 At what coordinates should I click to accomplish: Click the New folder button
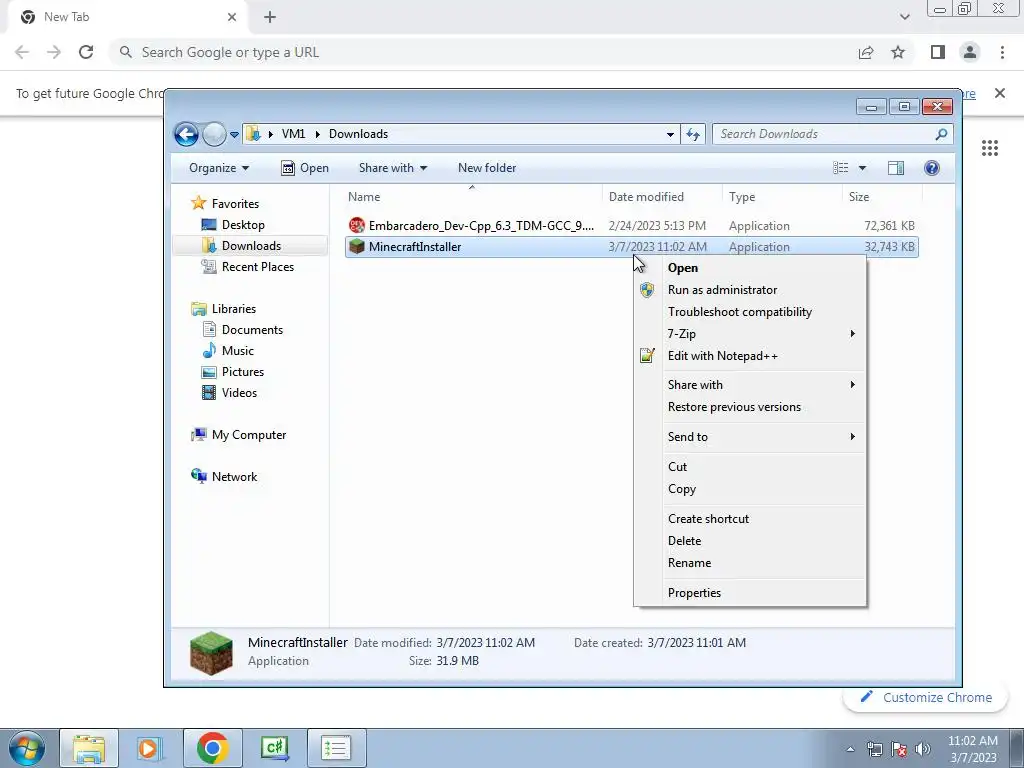point(487,168)
